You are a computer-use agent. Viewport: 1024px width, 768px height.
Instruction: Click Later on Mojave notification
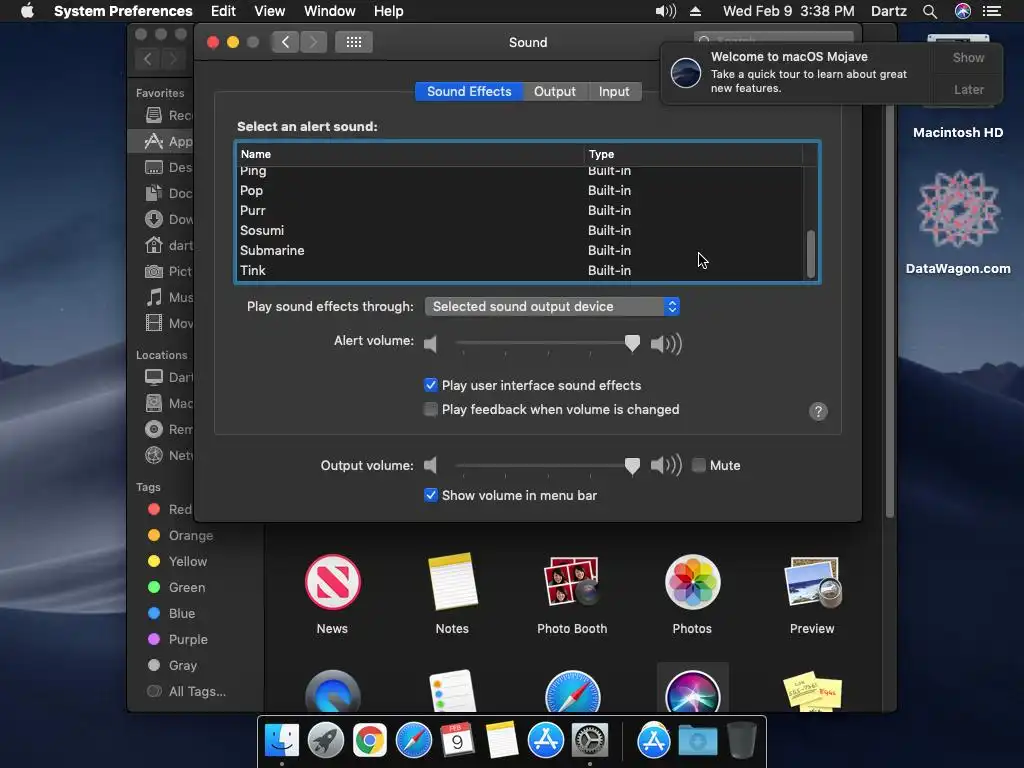coord(968,89)
